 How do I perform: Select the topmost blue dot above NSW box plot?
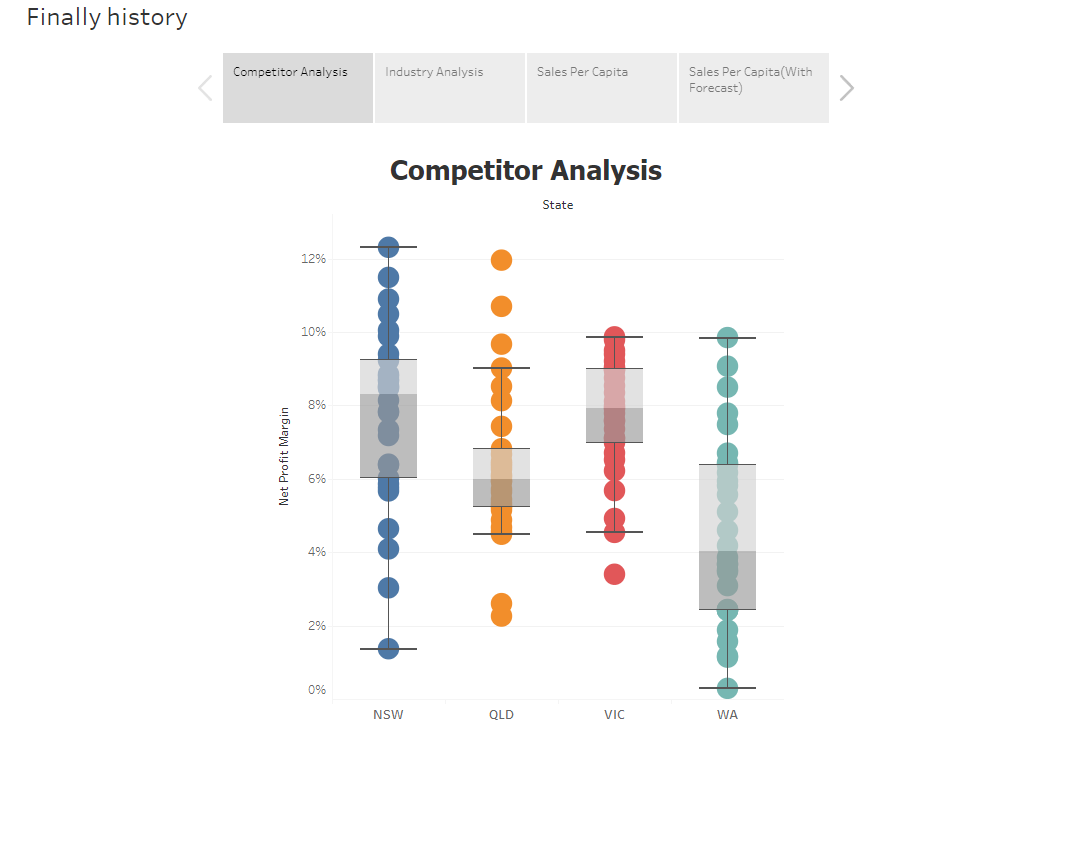coord(388,245)
